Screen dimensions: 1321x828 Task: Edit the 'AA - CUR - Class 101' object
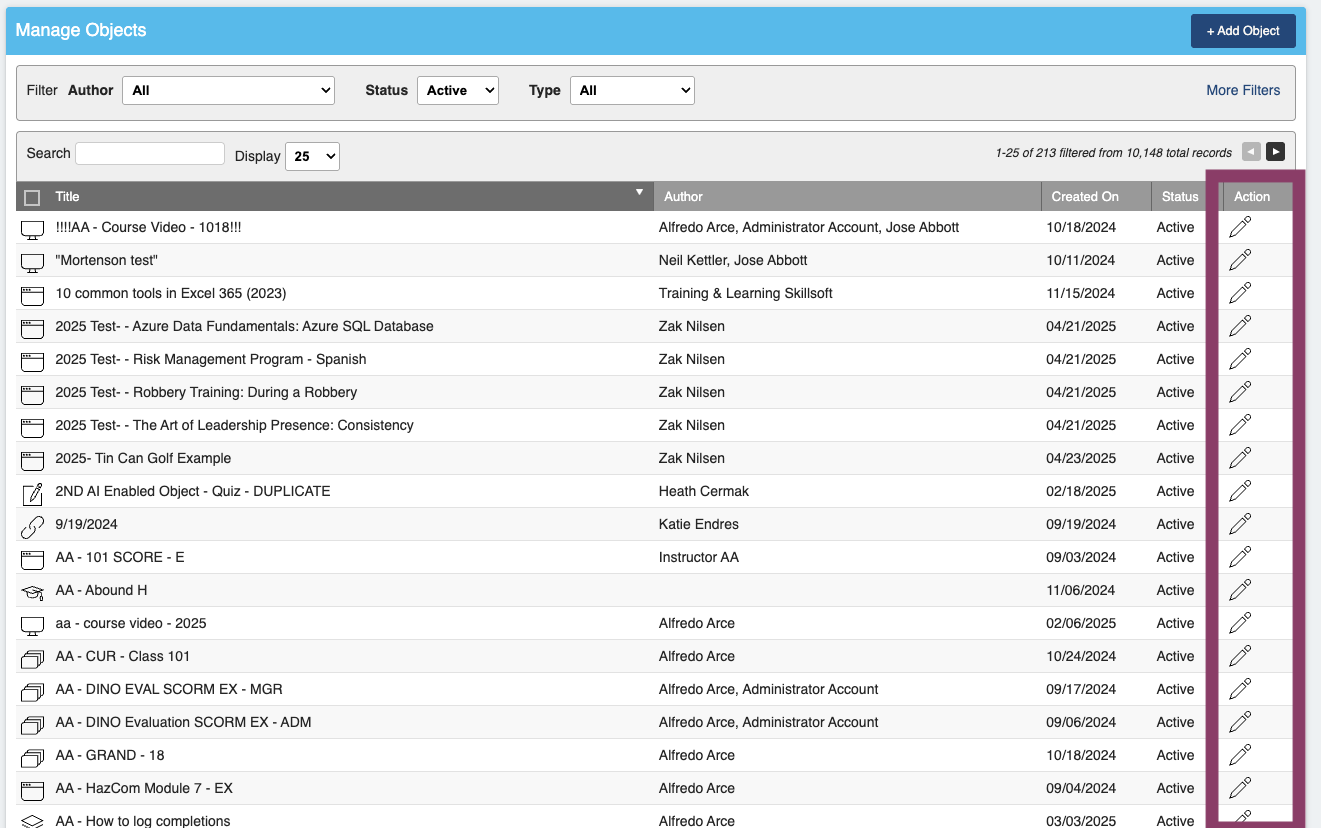pyautogui.click(x=1240, y=656)
